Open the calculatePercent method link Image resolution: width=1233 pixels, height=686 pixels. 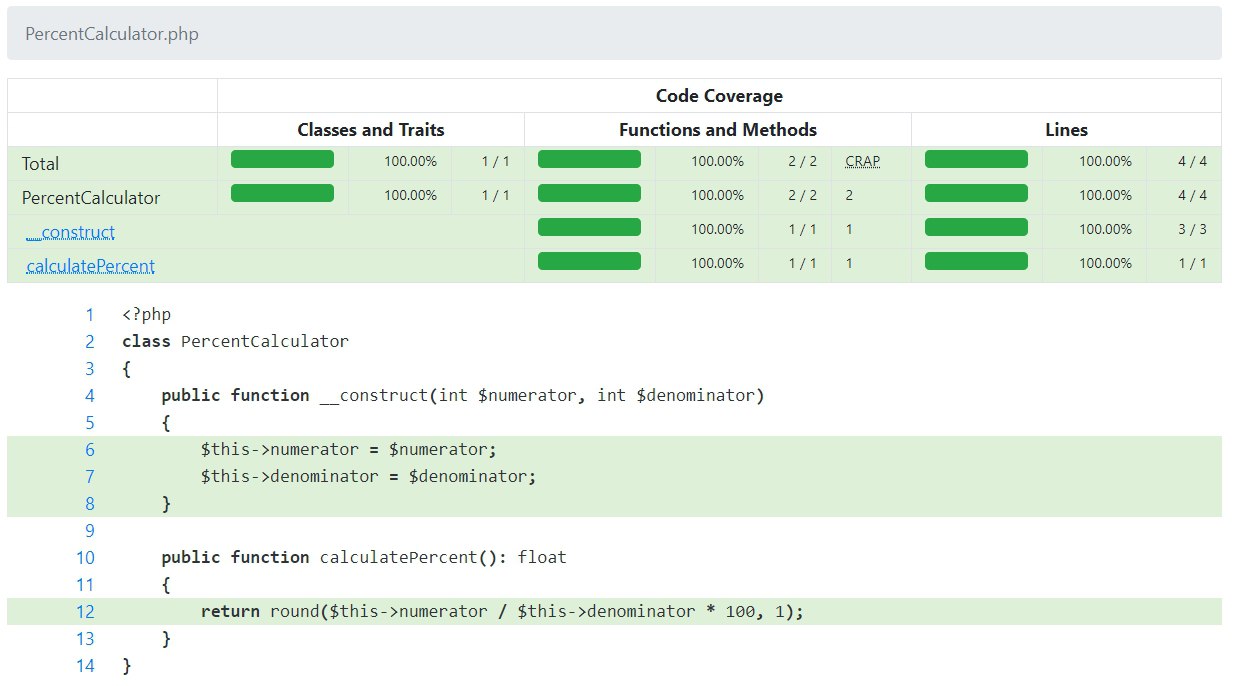coord(90,266)
